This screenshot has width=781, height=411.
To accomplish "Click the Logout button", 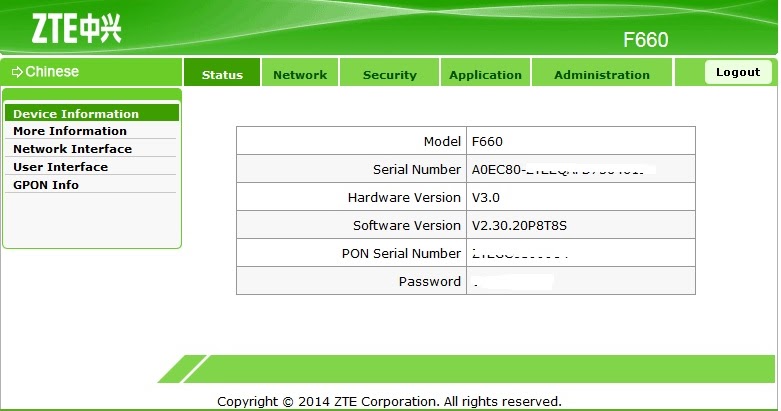I will click(x=738, y=72).
